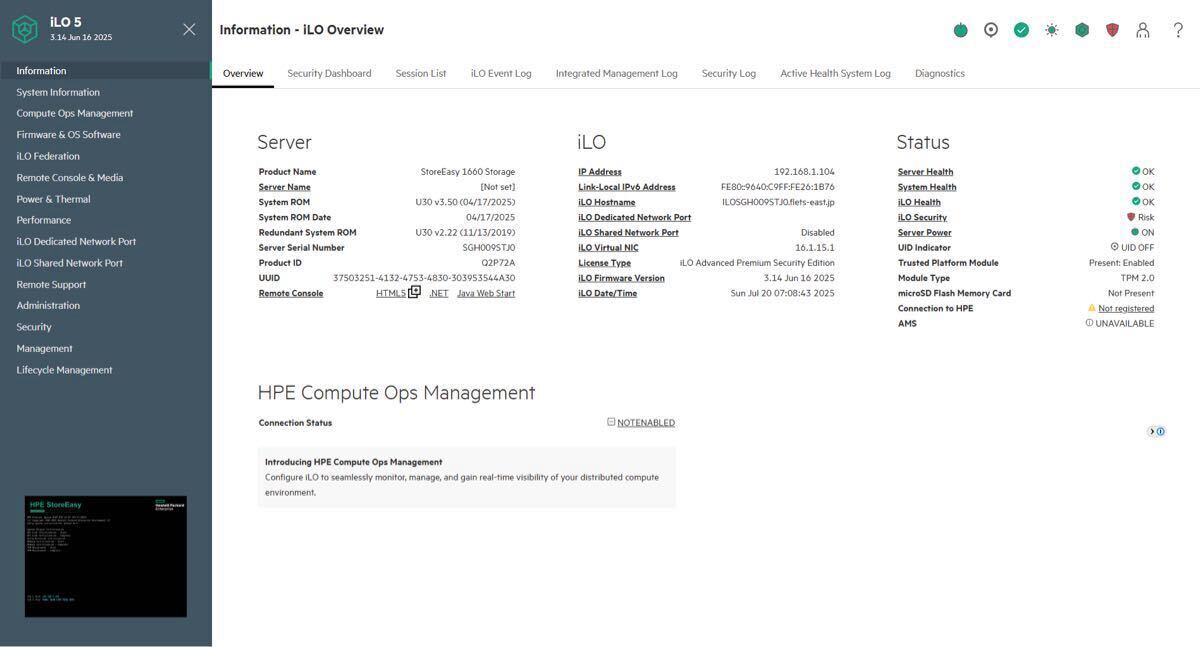Click the iLO Security status link
Viewport: 1200px width, 647px height.
point(923,217)
